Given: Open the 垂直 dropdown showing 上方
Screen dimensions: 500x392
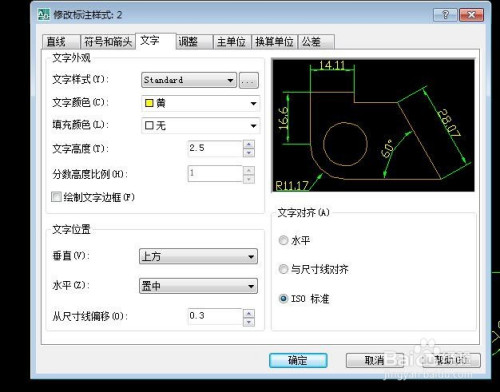Looking at the screenshot, I should (198, 256).
